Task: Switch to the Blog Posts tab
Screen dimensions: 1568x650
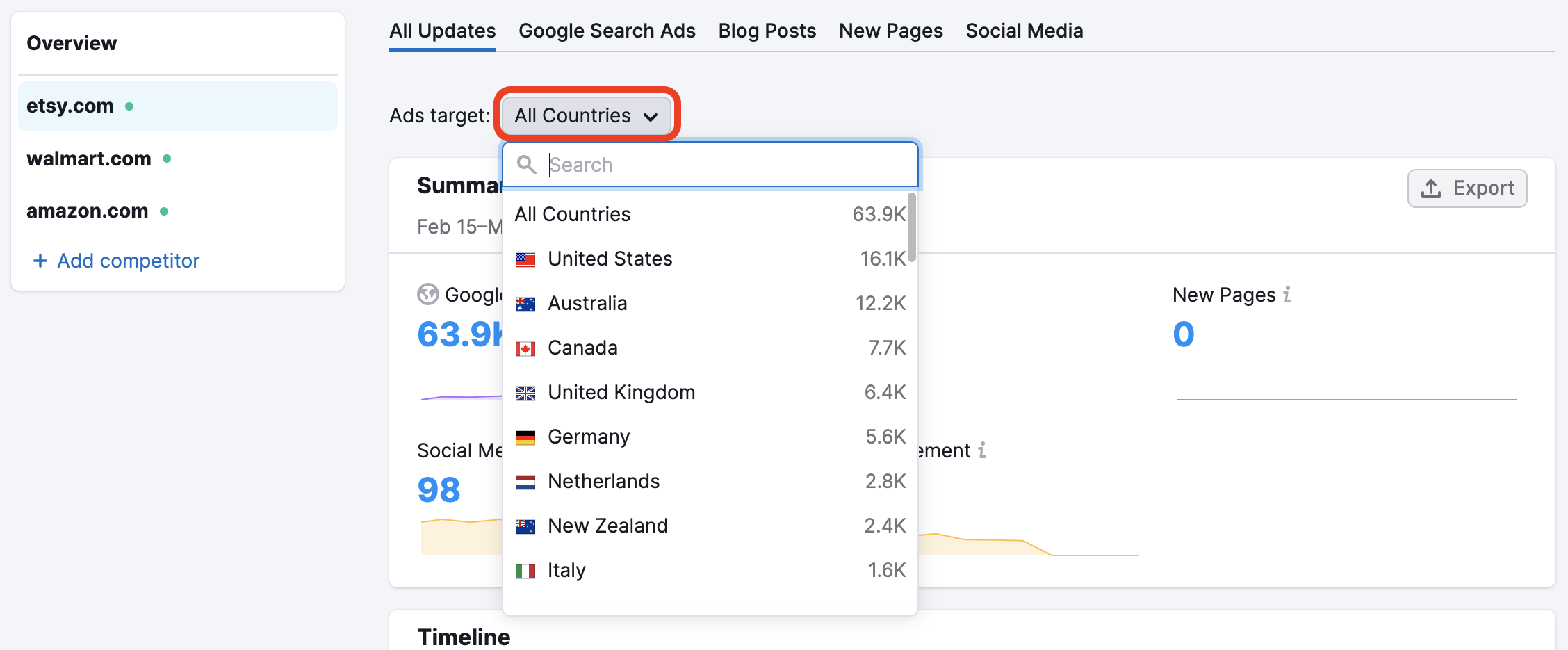Action: (x=767, y=31)
